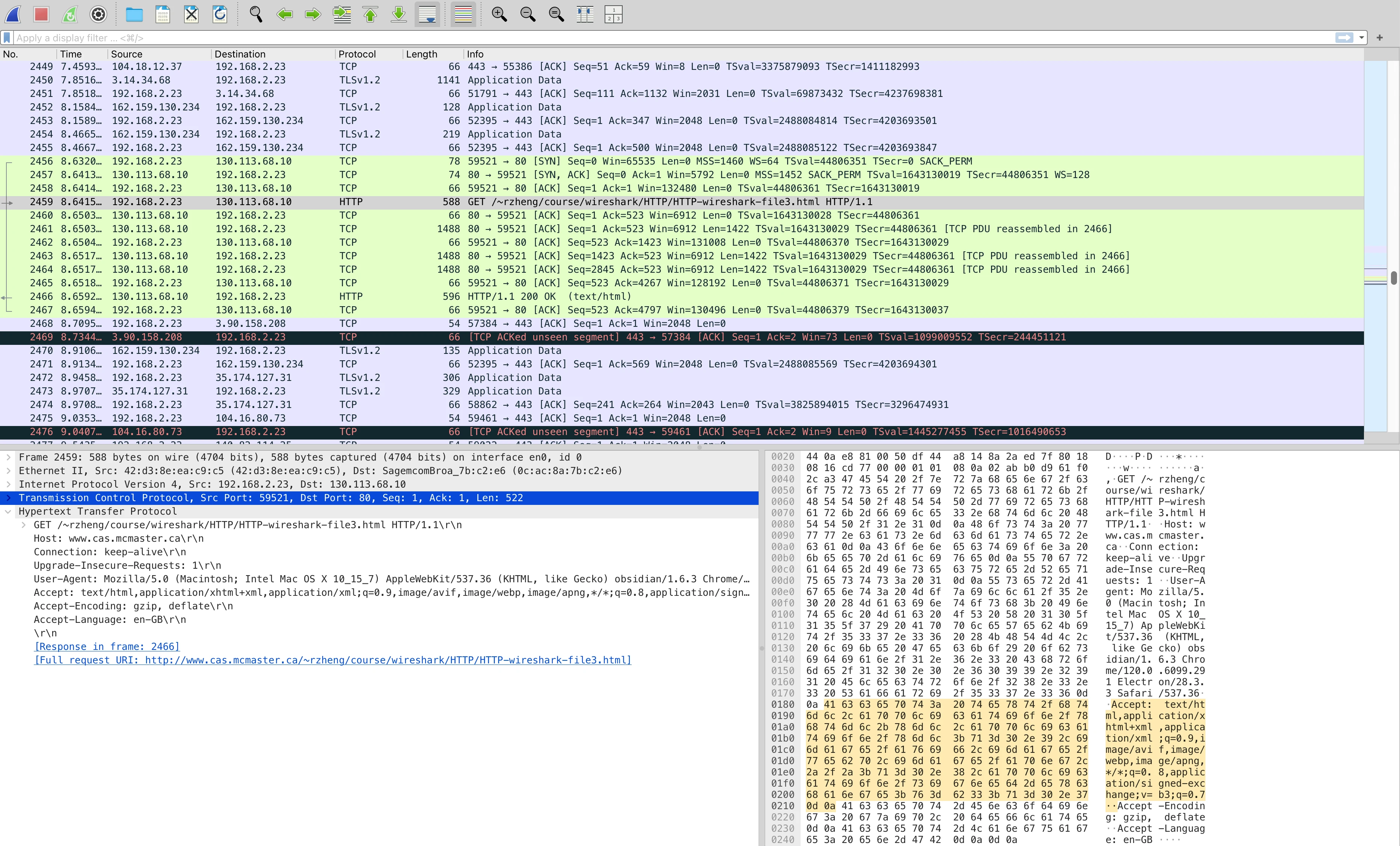Stop the running capture with the red square

[41, 14]
